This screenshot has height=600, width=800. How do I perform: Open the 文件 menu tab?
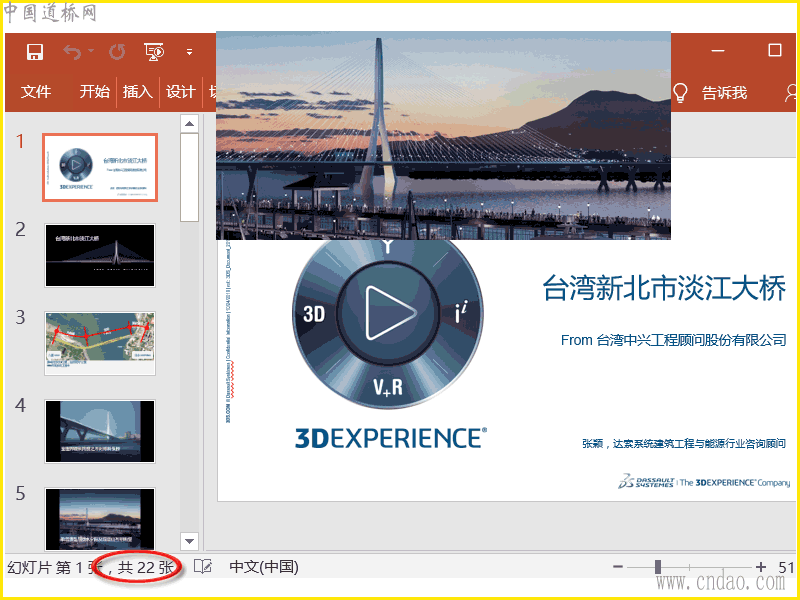point(36,92)
